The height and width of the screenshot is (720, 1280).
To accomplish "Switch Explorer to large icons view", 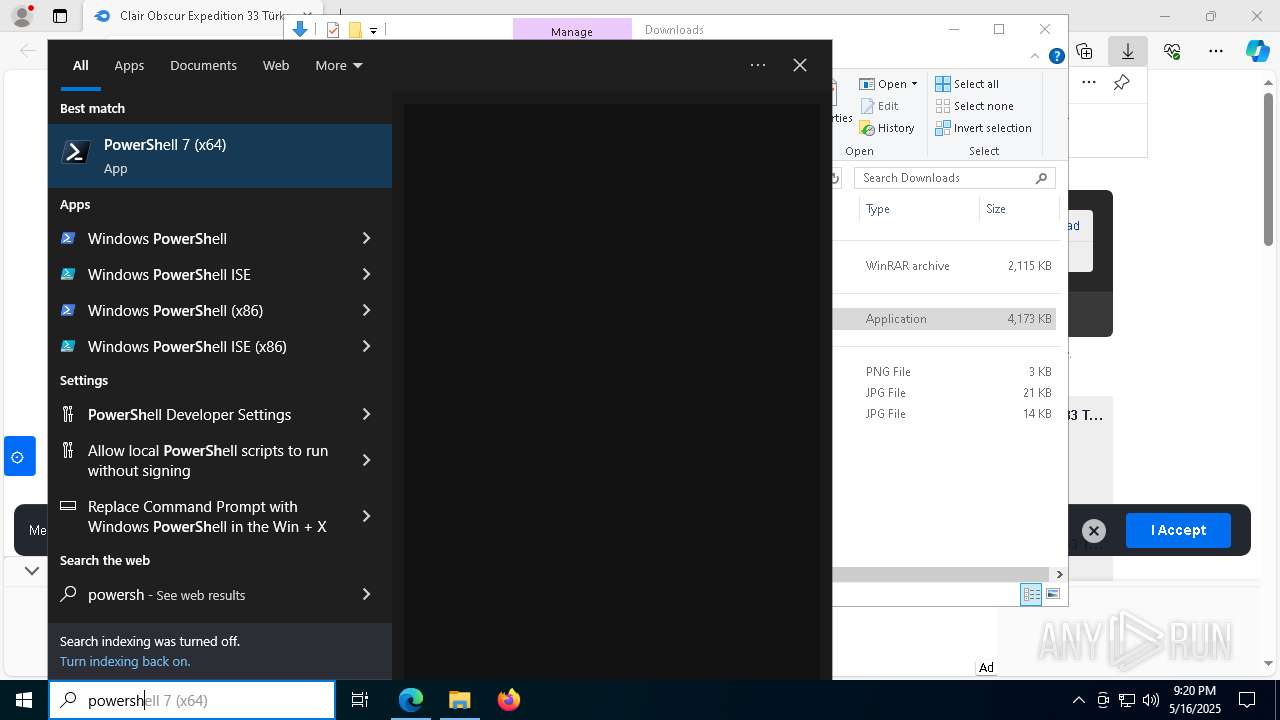I will pyautogui.click(x=1053, y=594).
